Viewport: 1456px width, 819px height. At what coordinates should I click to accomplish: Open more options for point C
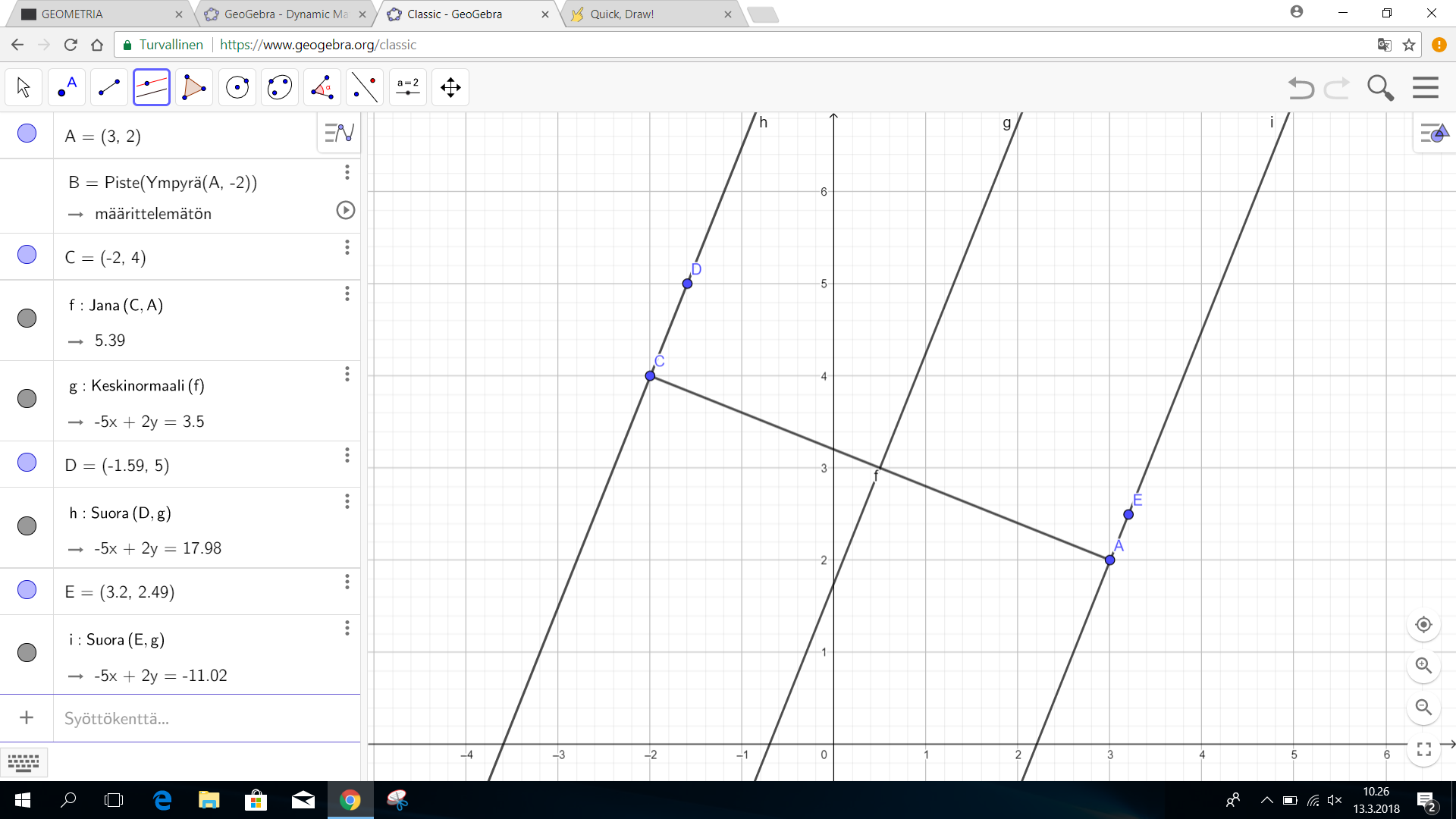(x=347, y=247)
